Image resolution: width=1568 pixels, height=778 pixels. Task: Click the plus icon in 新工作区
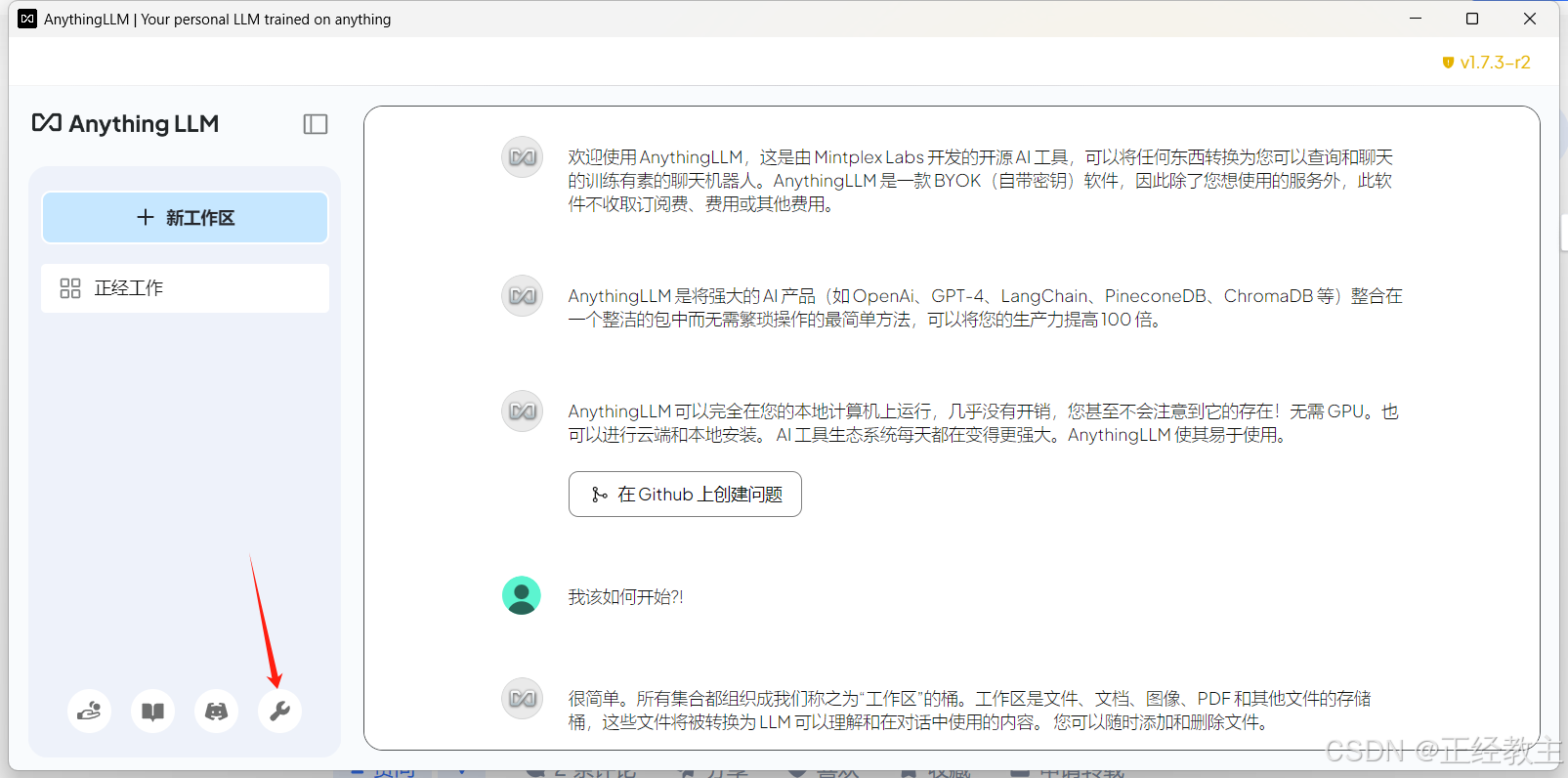(x=146, y=217)
